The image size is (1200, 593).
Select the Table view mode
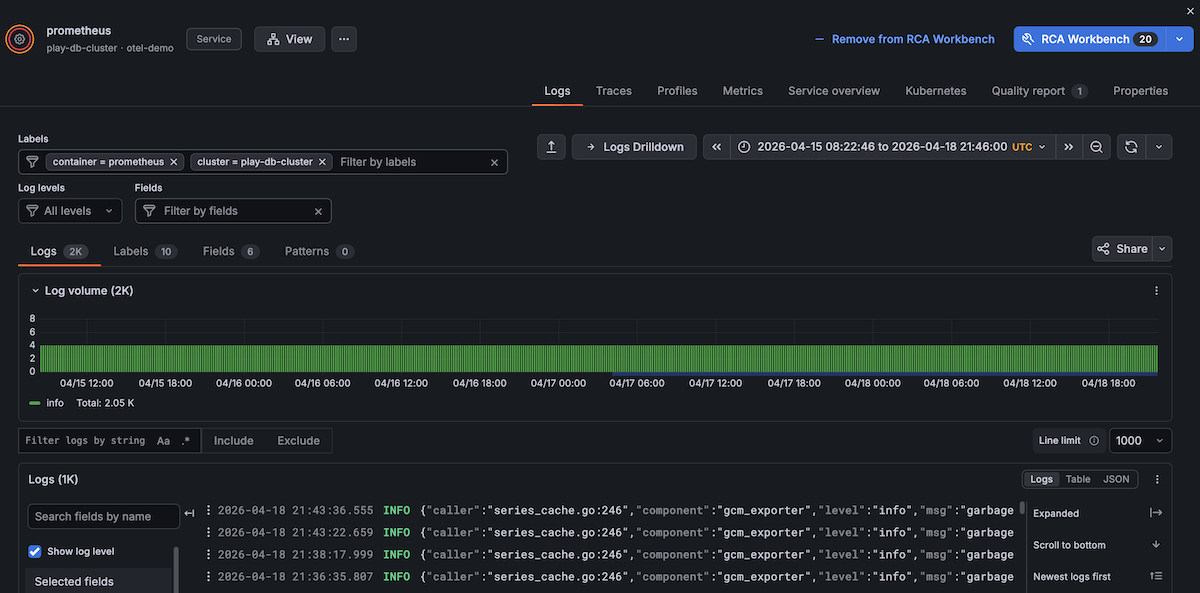click(1078, 479)
